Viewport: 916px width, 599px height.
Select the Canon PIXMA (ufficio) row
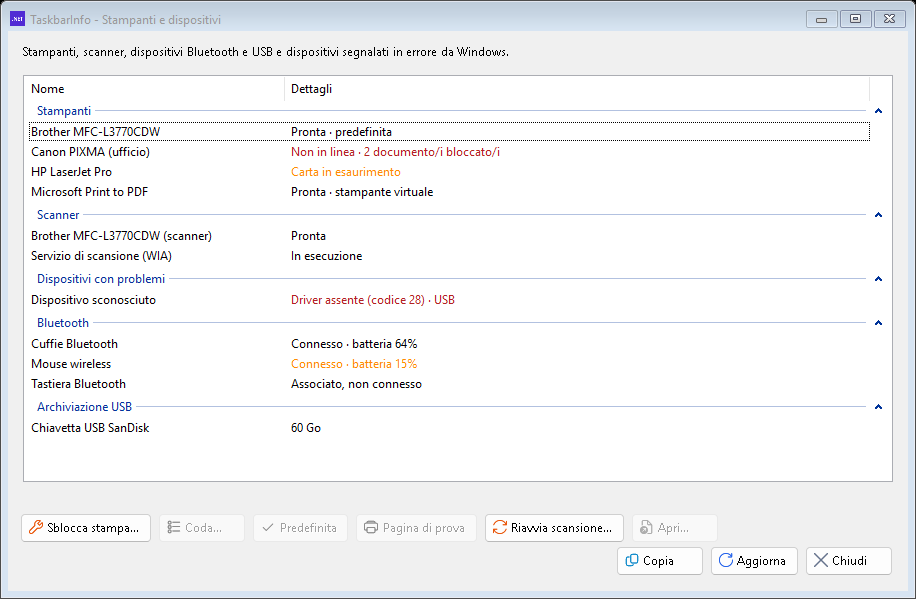(x=449, y=152)
